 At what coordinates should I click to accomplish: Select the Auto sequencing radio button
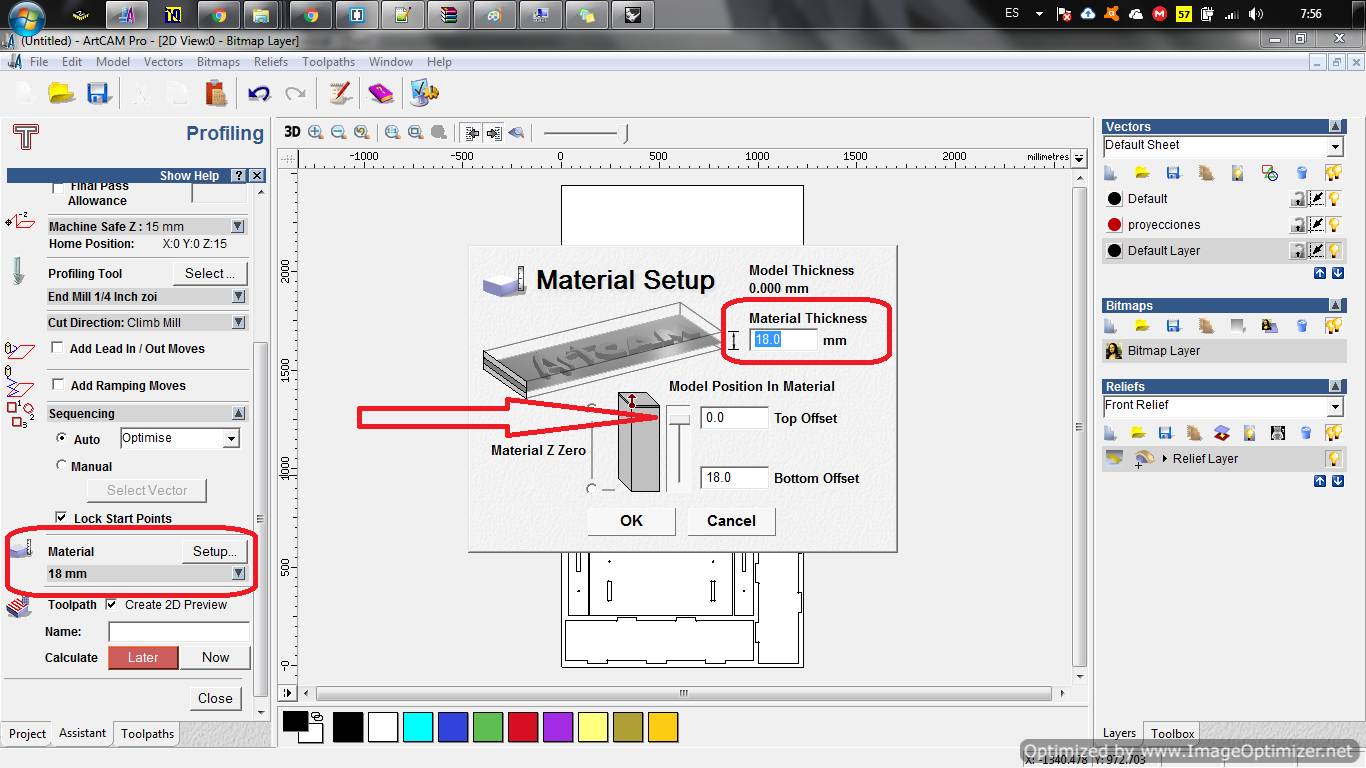[62, 438]
